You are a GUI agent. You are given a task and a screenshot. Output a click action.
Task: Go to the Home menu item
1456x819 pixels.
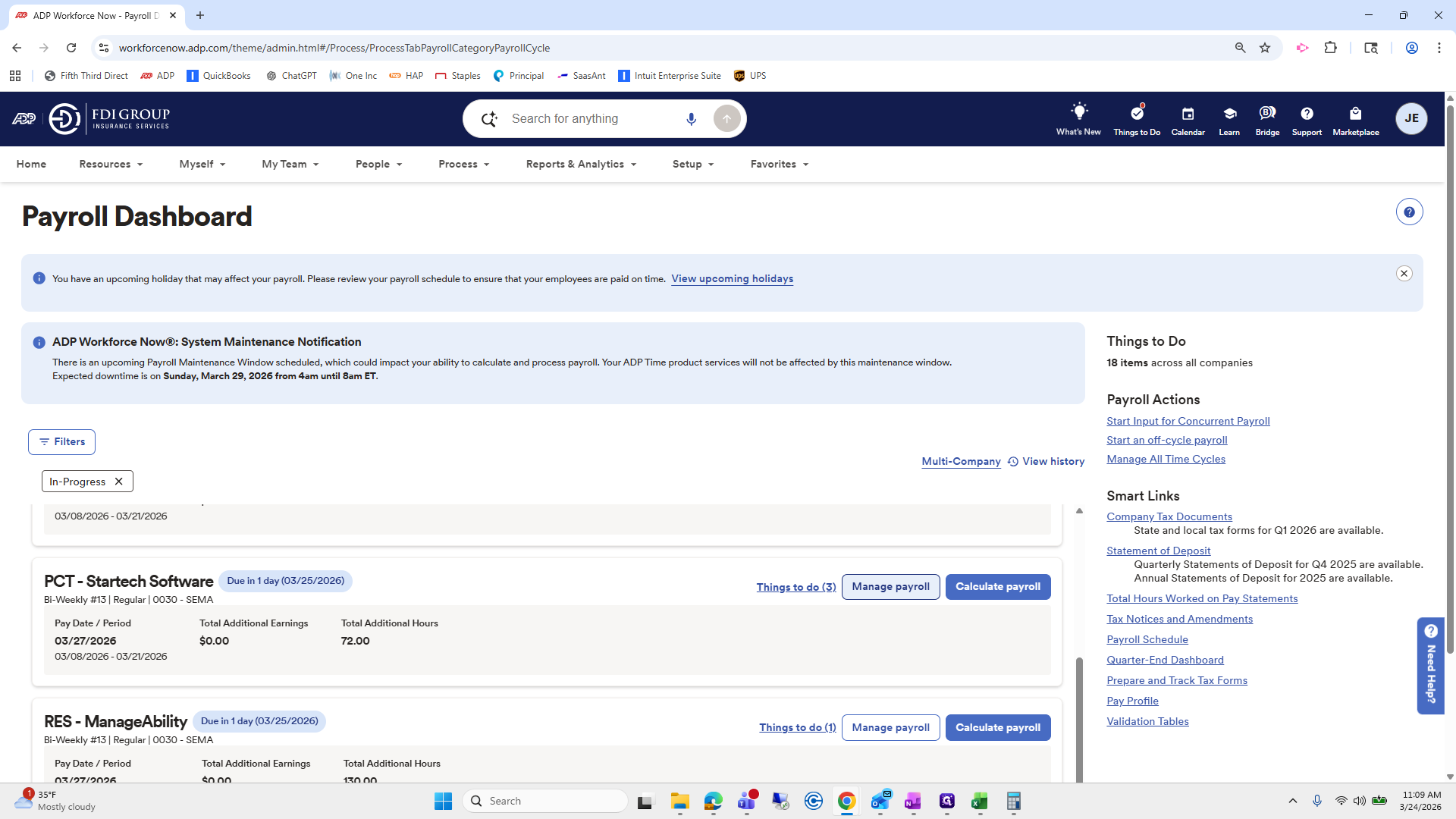coord(31,165)
